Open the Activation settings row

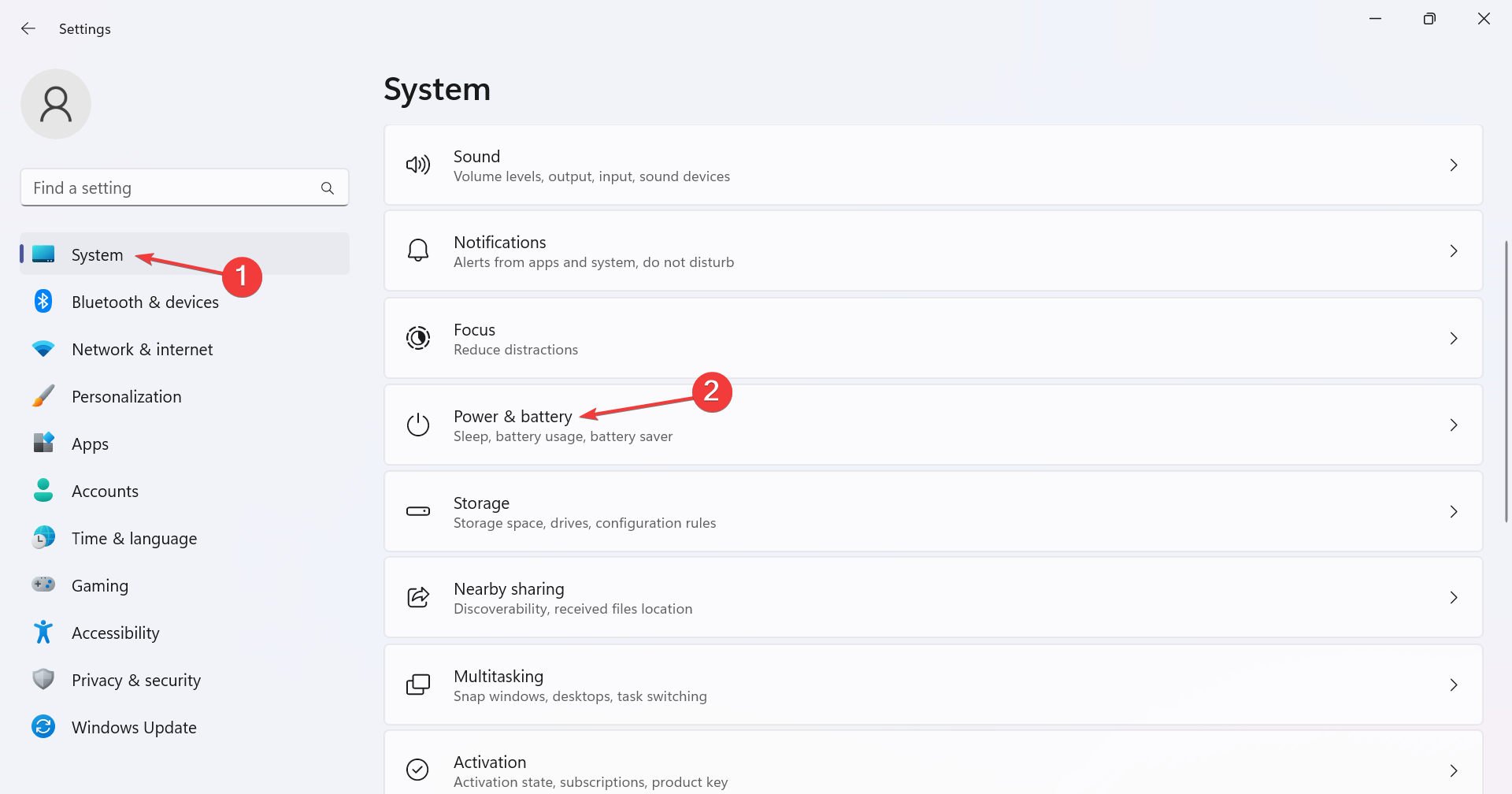coord(932,770)
